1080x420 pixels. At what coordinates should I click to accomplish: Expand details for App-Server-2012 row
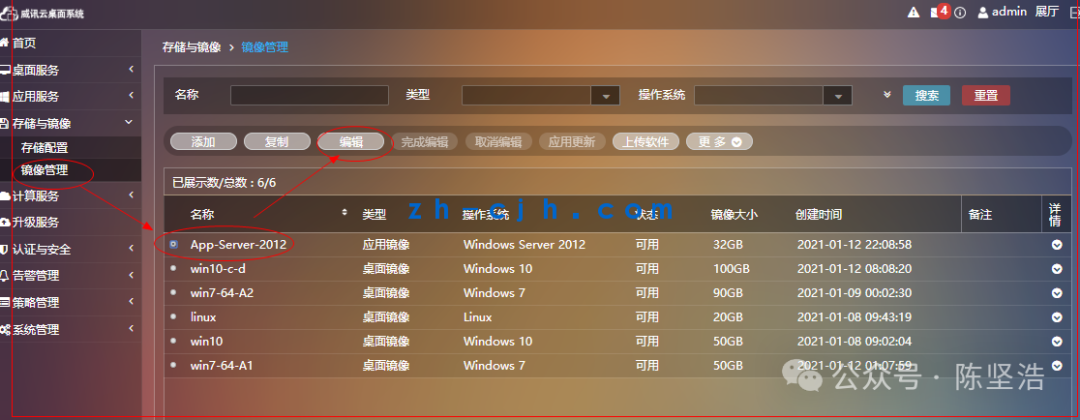point(1057,245)
